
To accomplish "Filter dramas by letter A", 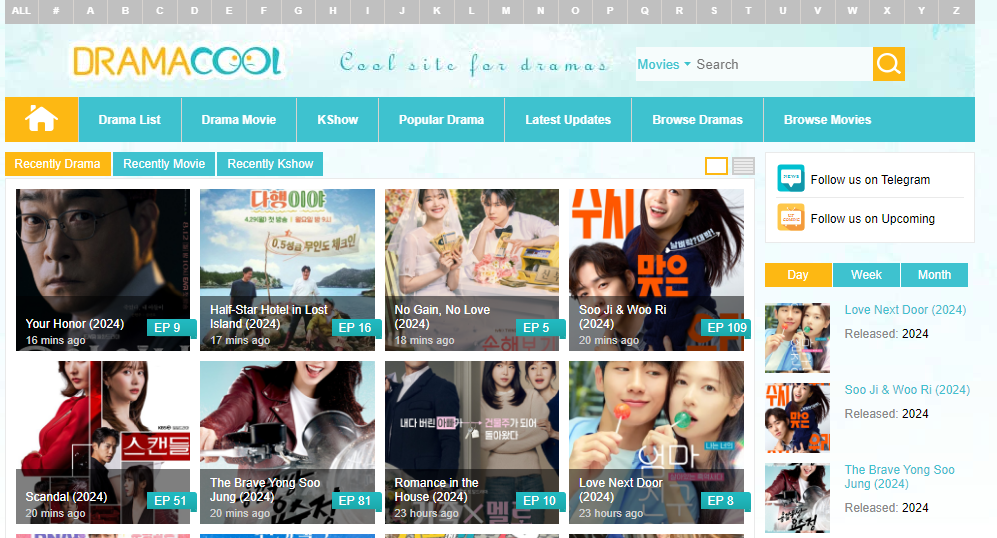I will (x=91, y=11).
